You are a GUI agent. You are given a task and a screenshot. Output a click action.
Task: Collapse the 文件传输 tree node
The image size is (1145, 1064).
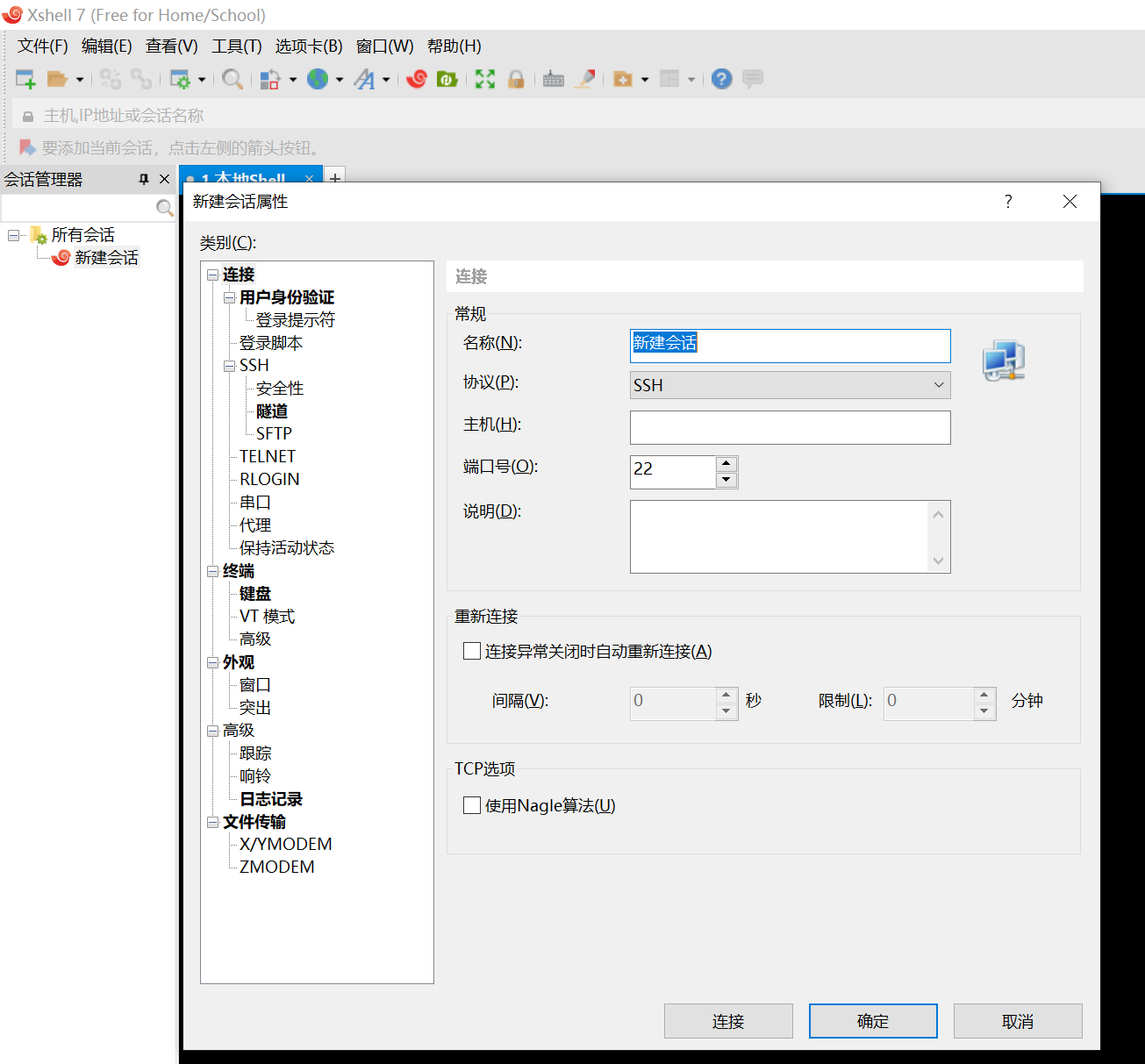point(212,822)
